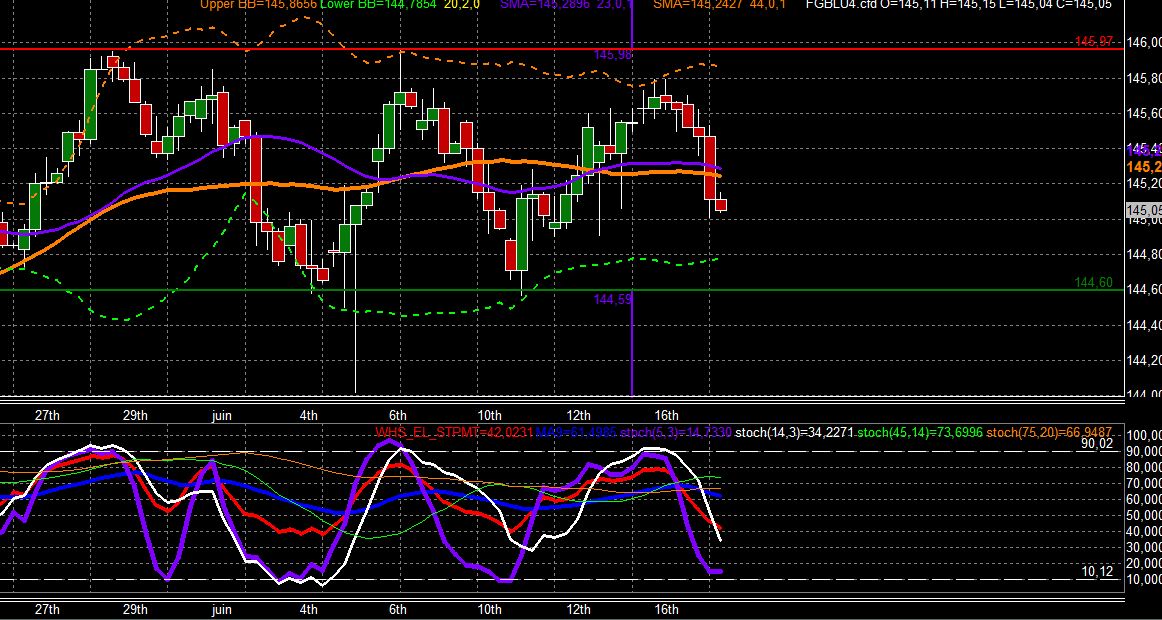Select the Lower BB=144,7854 indicator label
The height and width of the screenshot is (620, 1162).
click(380, 4)
